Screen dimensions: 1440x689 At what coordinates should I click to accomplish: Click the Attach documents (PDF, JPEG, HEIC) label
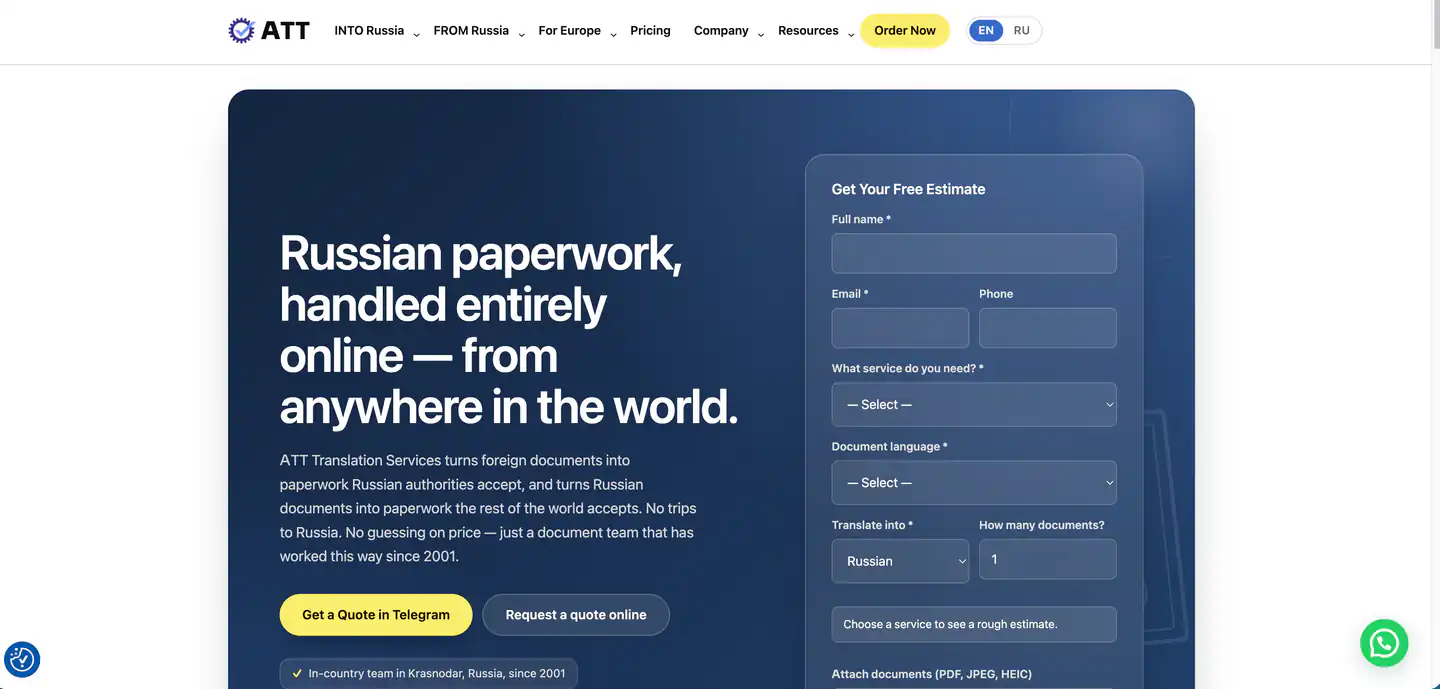932,674
